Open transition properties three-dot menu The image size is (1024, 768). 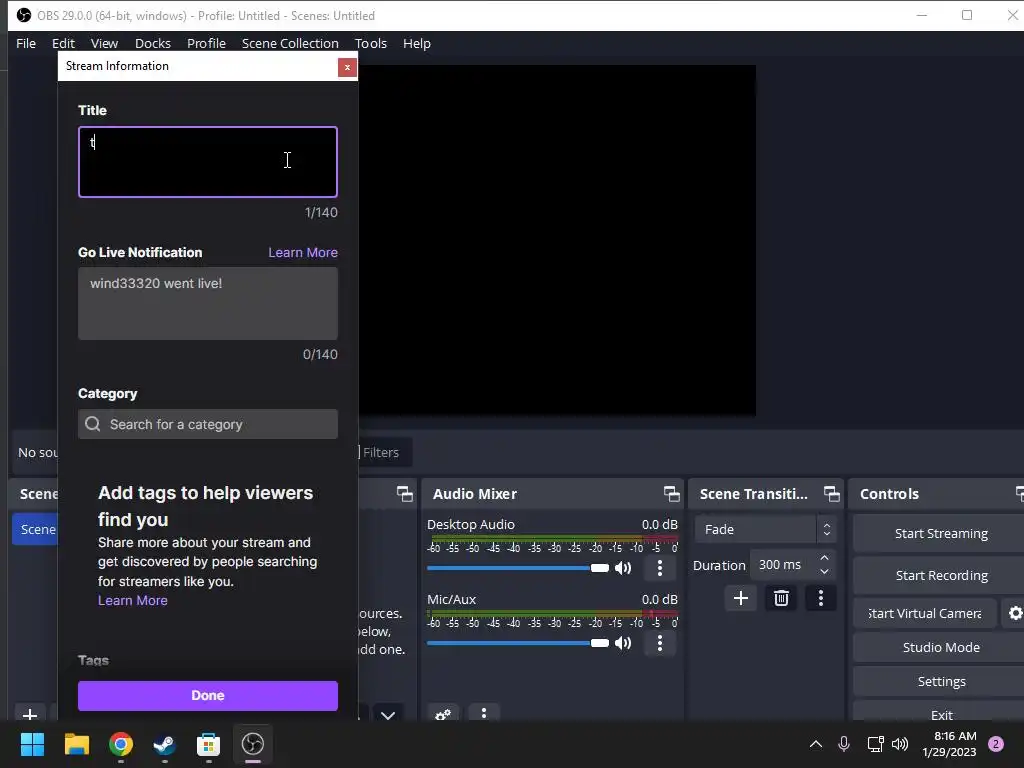(821, 598)
